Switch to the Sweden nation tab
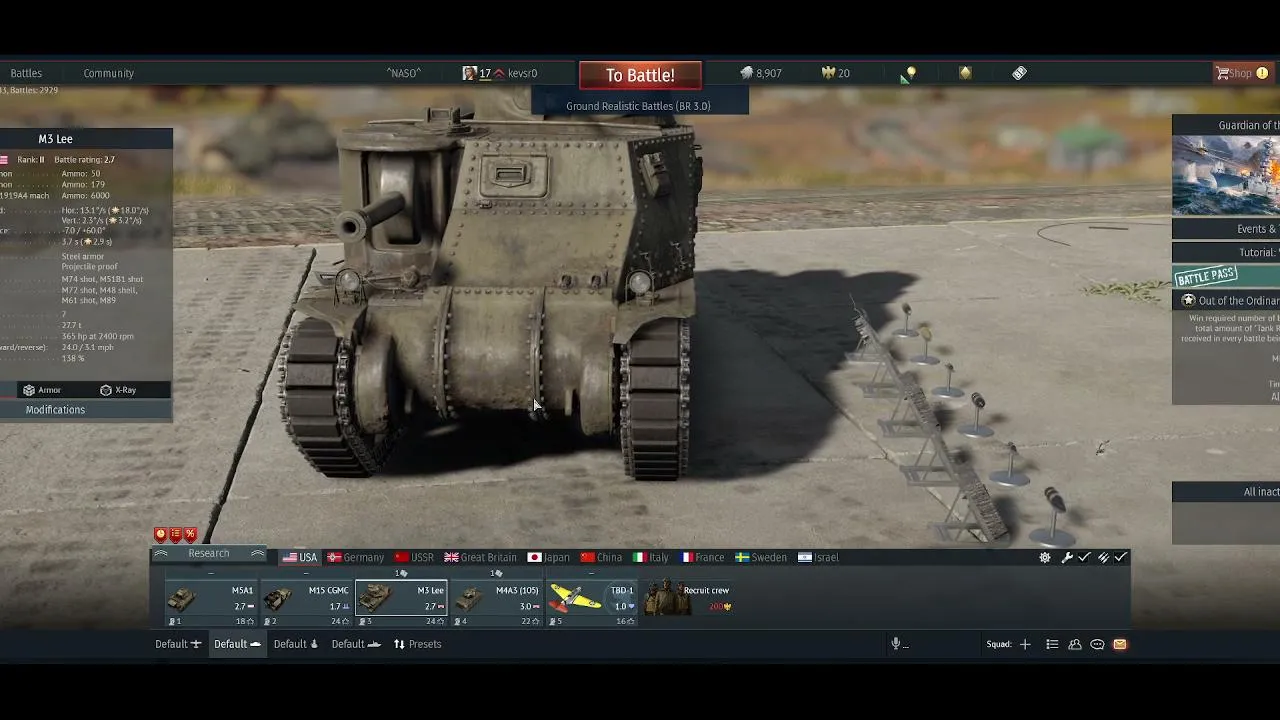 (x=761, y=558)
